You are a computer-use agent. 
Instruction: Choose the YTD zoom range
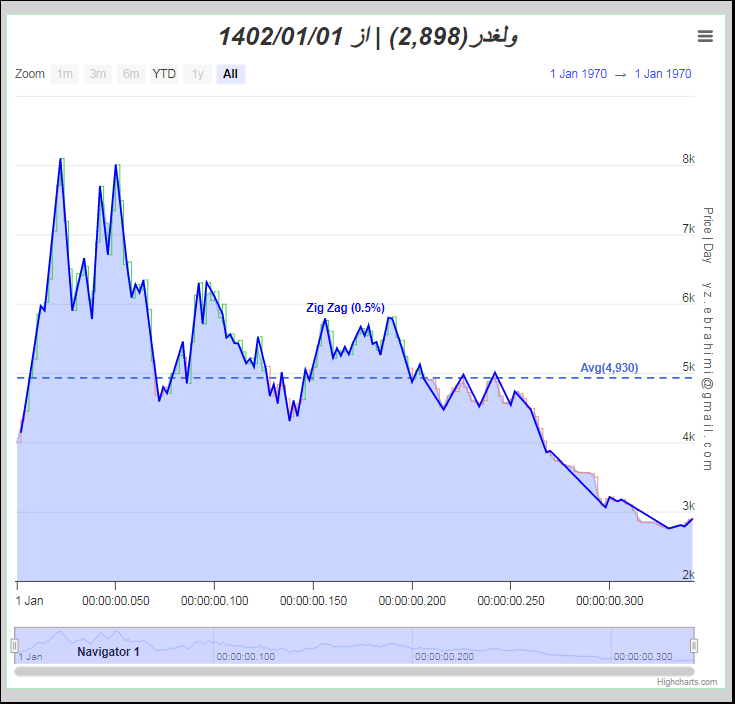pyautogui.click(x=164, y=74)
